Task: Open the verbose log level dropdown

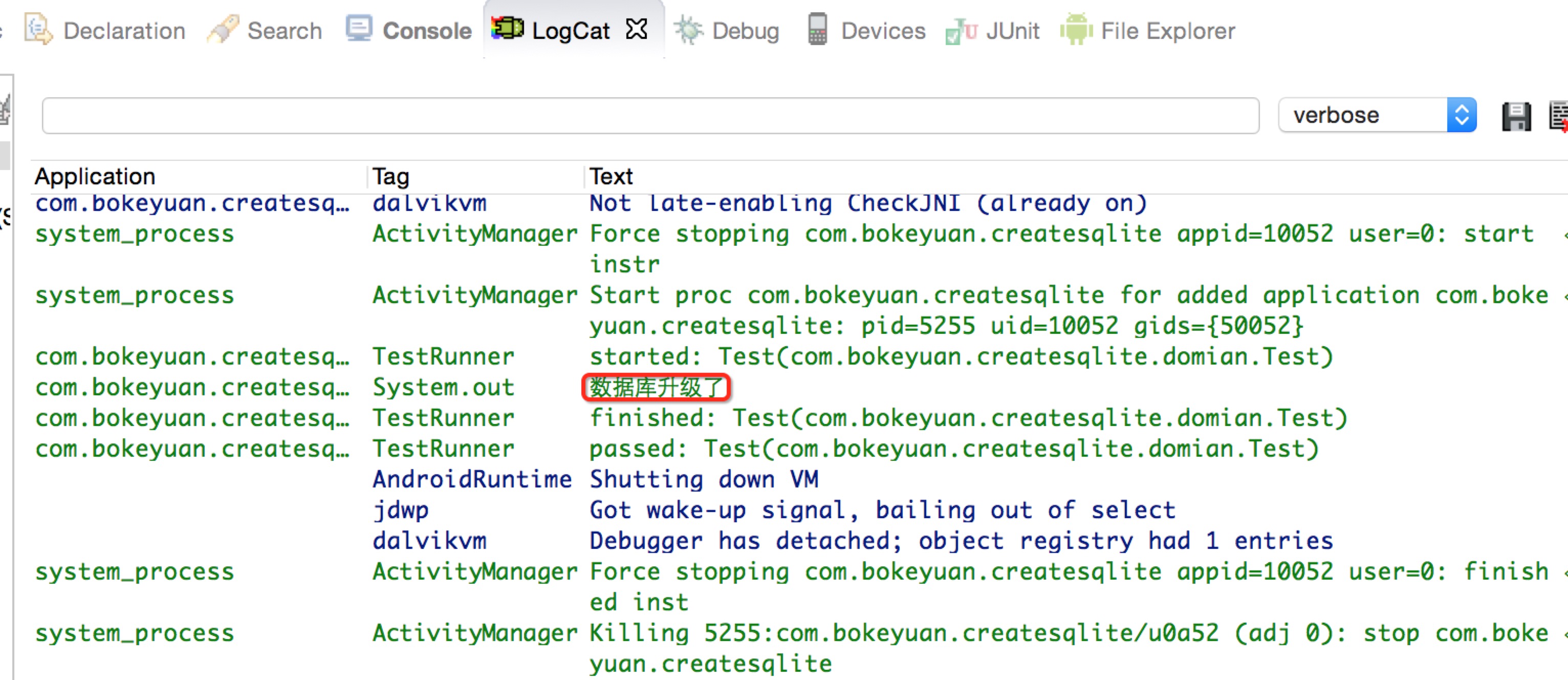Action: [1461, 115]
